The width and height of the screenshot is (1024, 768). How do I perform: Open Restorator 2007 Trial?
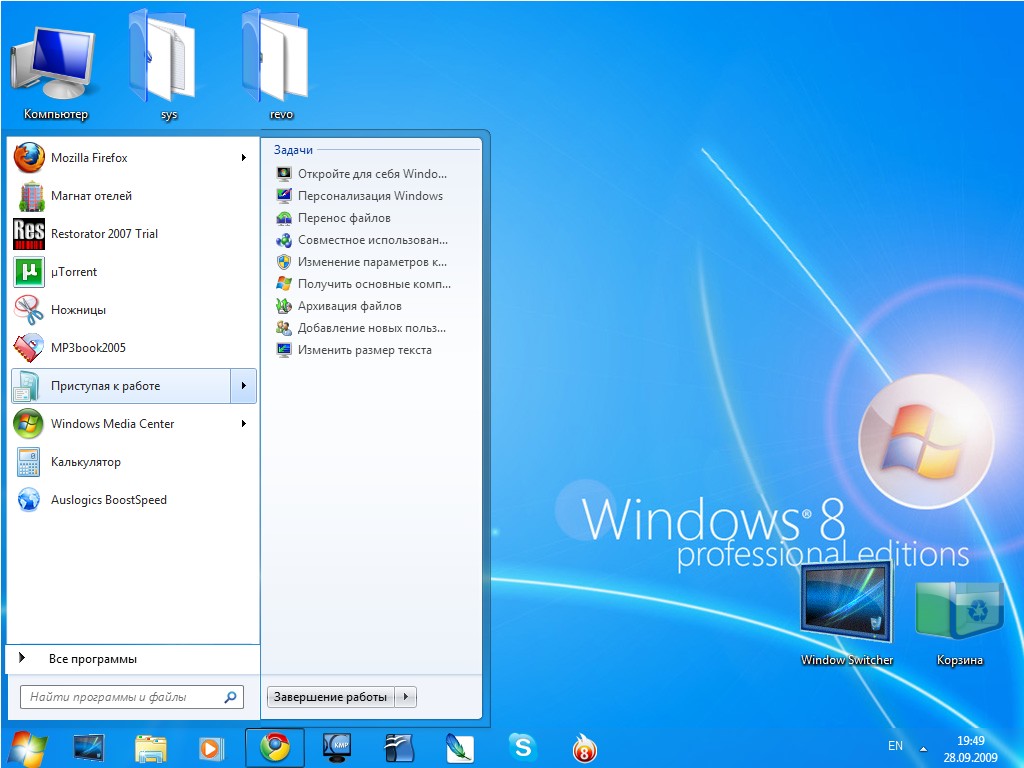click(104, 234)
